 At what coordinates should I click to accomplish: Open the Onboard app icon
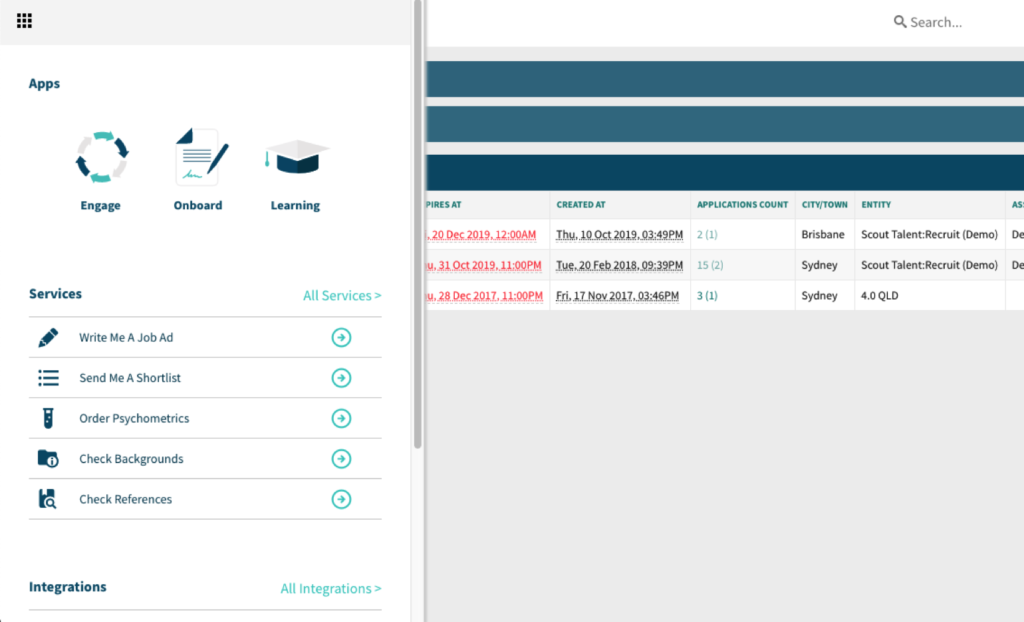pyautogui.click(x=197, y=155)
